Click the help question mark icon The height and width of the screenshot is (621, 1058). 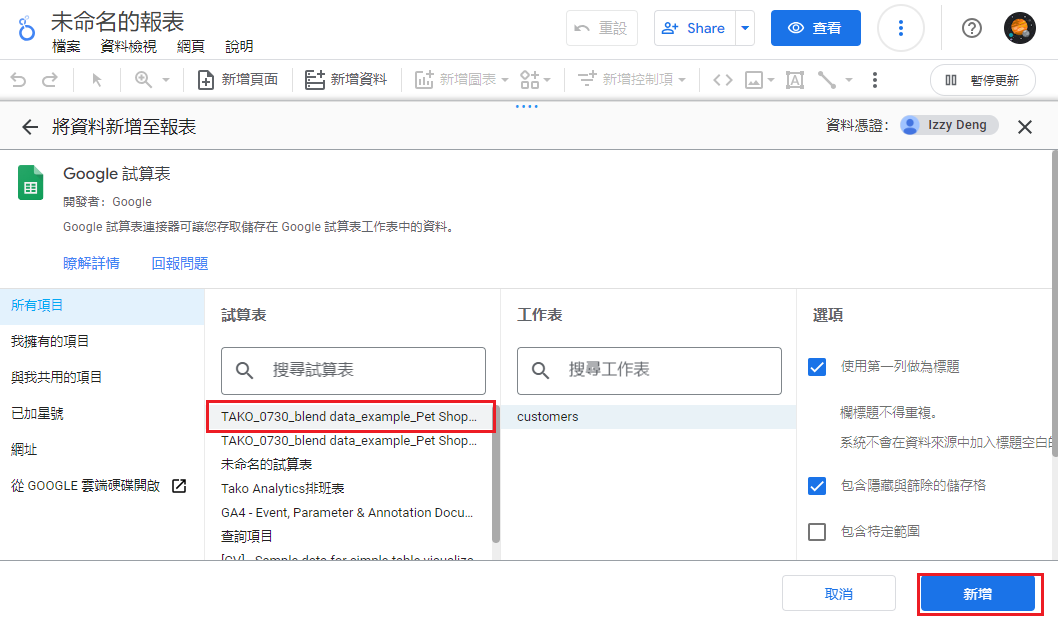972,28
